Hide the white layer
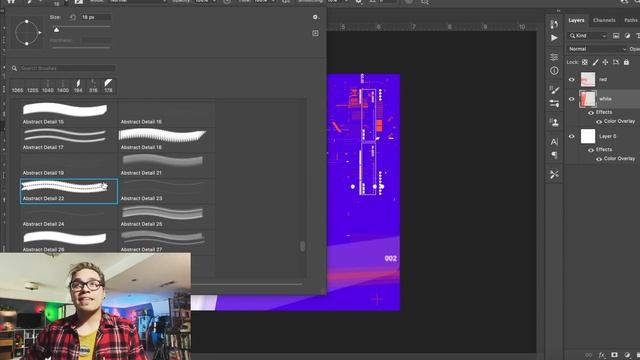 571,99
